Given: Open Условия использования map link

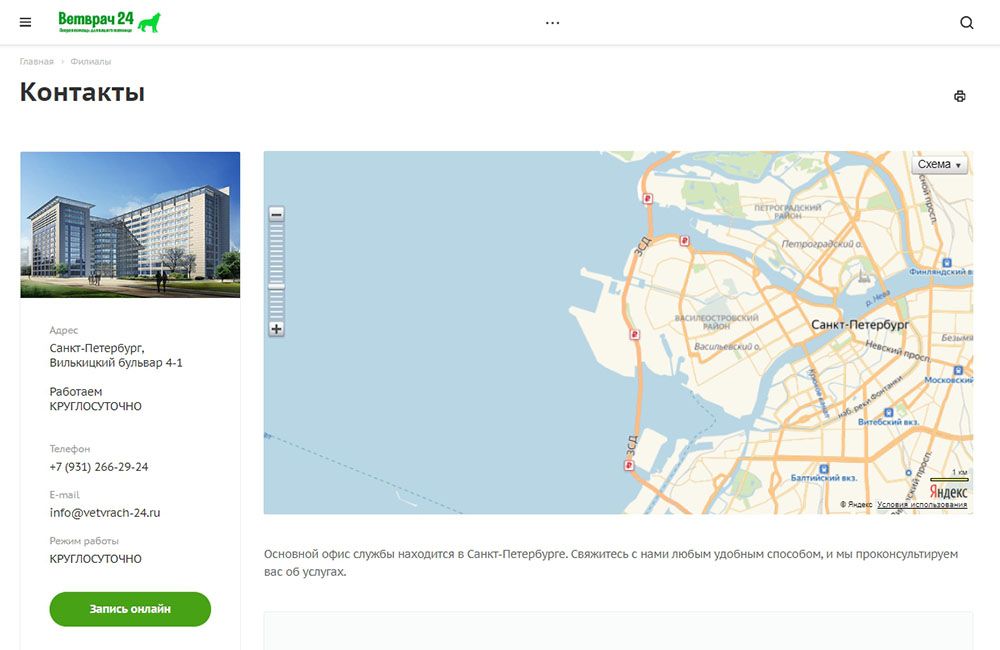Looking at the screenshot, I should [922, 505].
